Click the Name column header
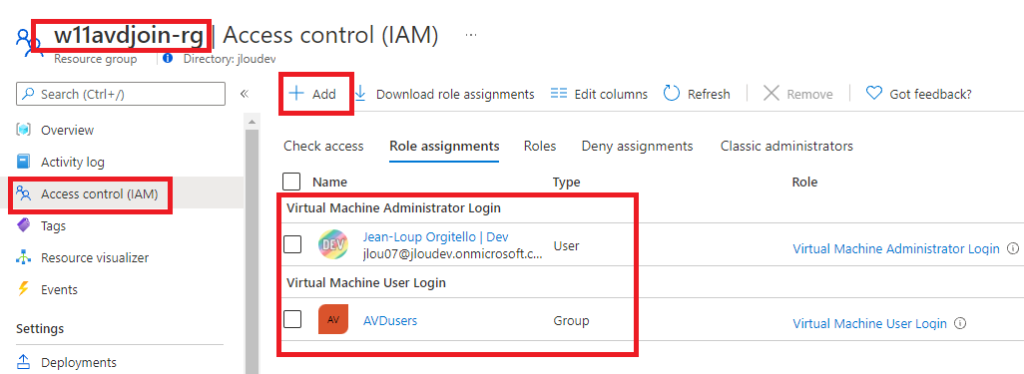Screen dimensions: 1024x374 330,182
